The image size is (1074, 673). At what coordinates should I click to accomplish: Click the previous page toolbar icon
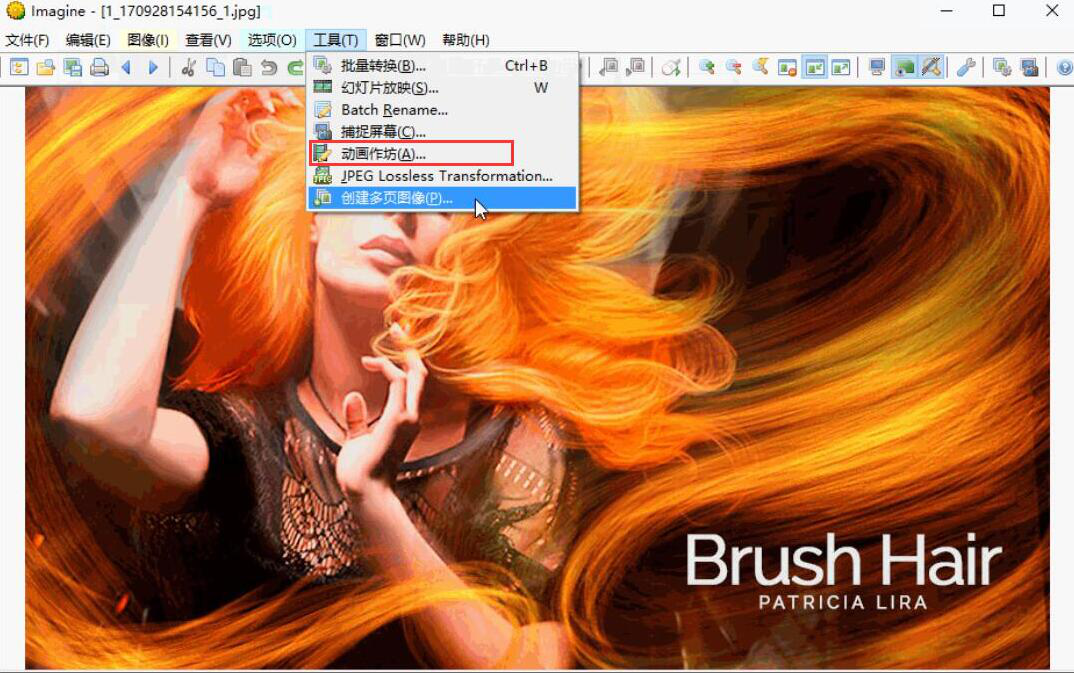pyautogui.click(x=608, y=67)
